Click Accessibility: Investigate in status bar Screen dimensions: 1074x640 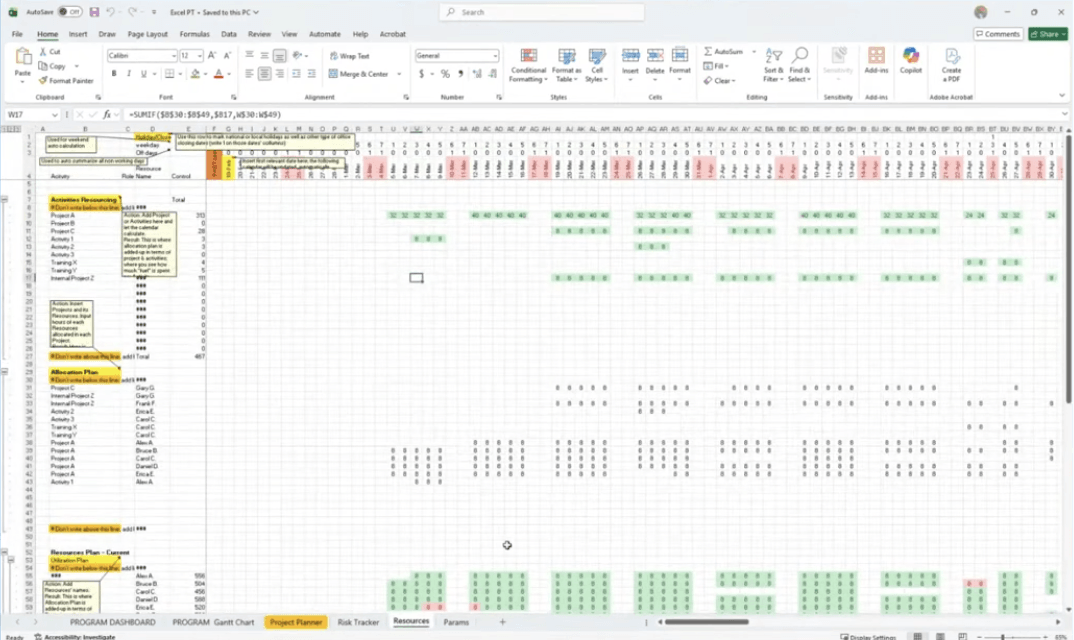75,637
